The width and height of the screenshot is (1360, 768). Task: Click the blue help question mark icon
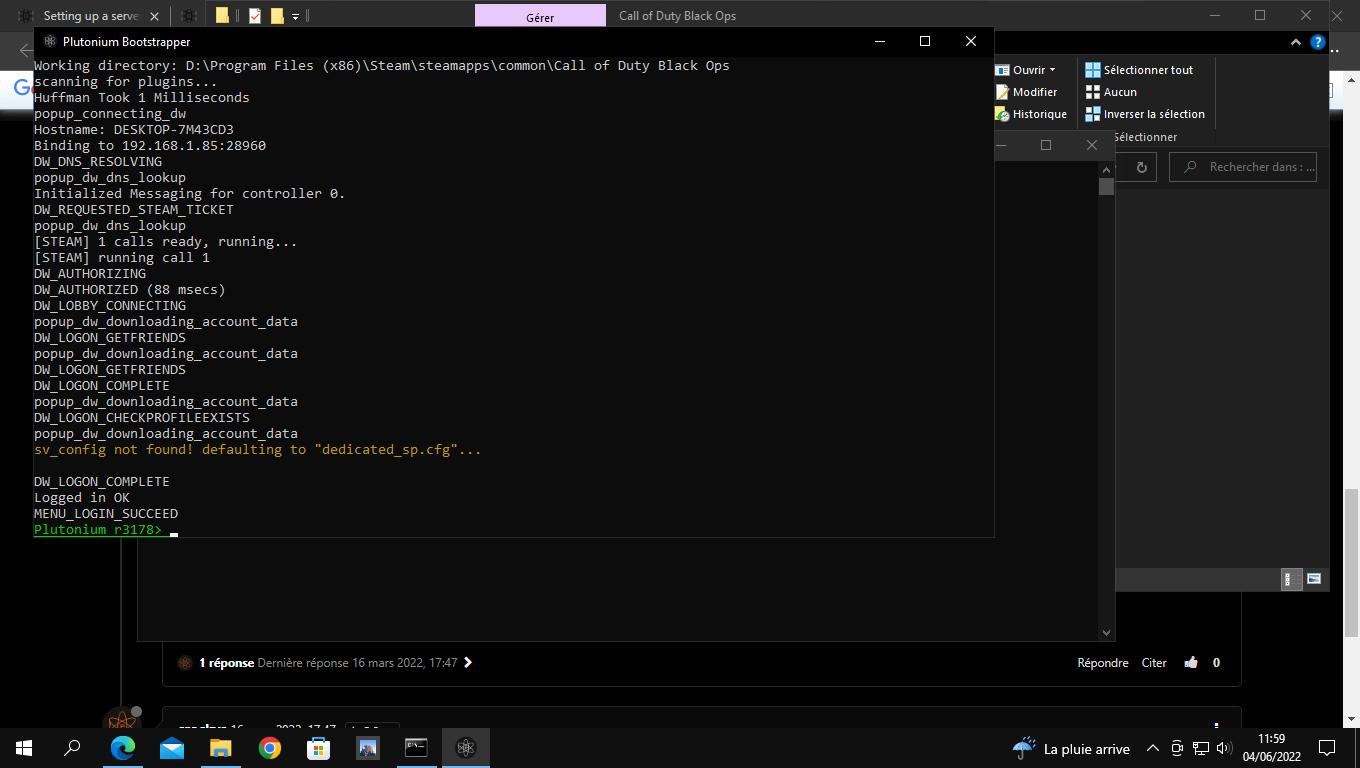point(1318,44)
